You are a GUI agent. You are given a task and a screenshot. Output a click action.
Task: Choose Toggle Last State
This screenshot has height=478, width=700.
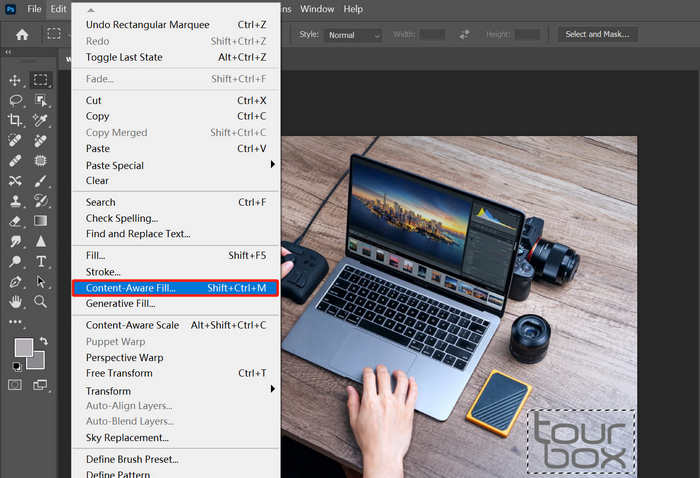click(x=176, y=57)
